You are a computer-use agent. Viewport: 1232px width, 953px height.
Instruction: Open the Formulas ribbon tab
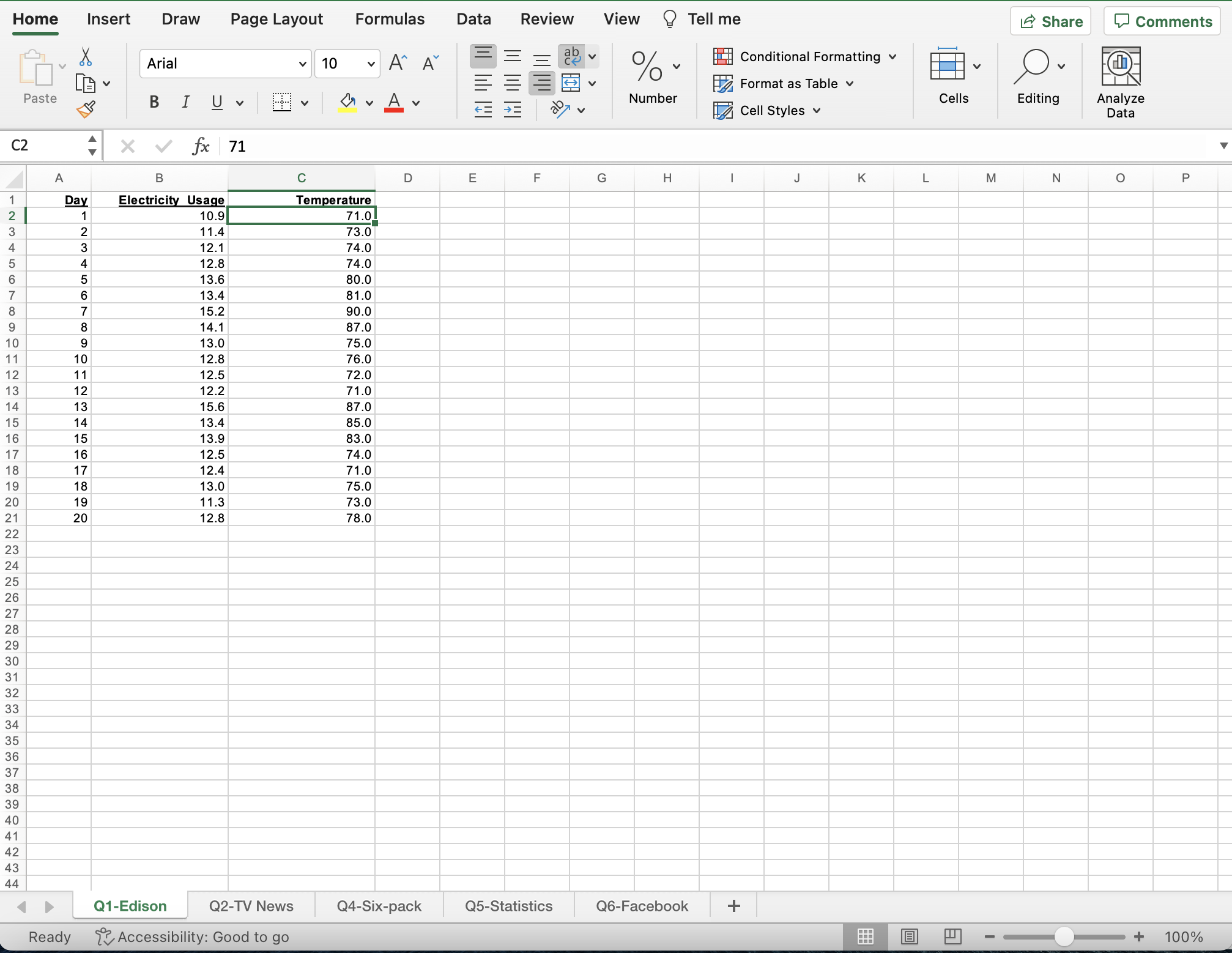click(x=390, y=19)
